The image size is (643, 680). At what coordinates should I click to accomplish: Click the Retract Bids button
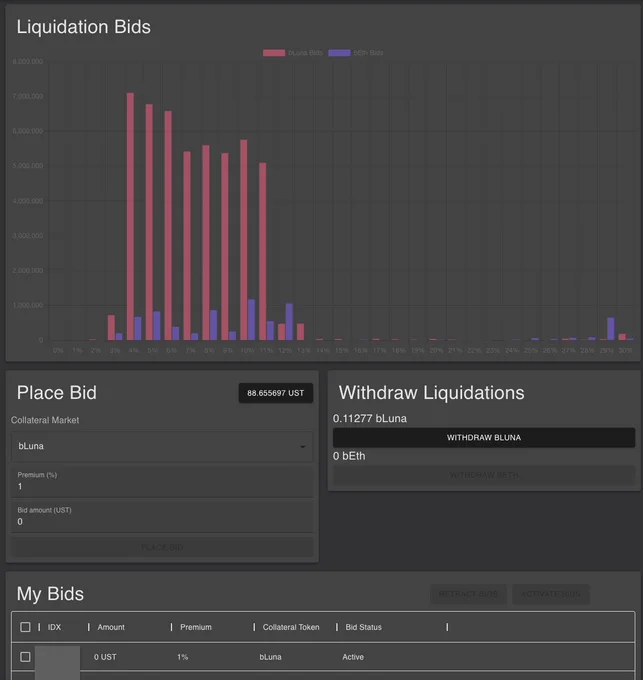coord(468,594)
